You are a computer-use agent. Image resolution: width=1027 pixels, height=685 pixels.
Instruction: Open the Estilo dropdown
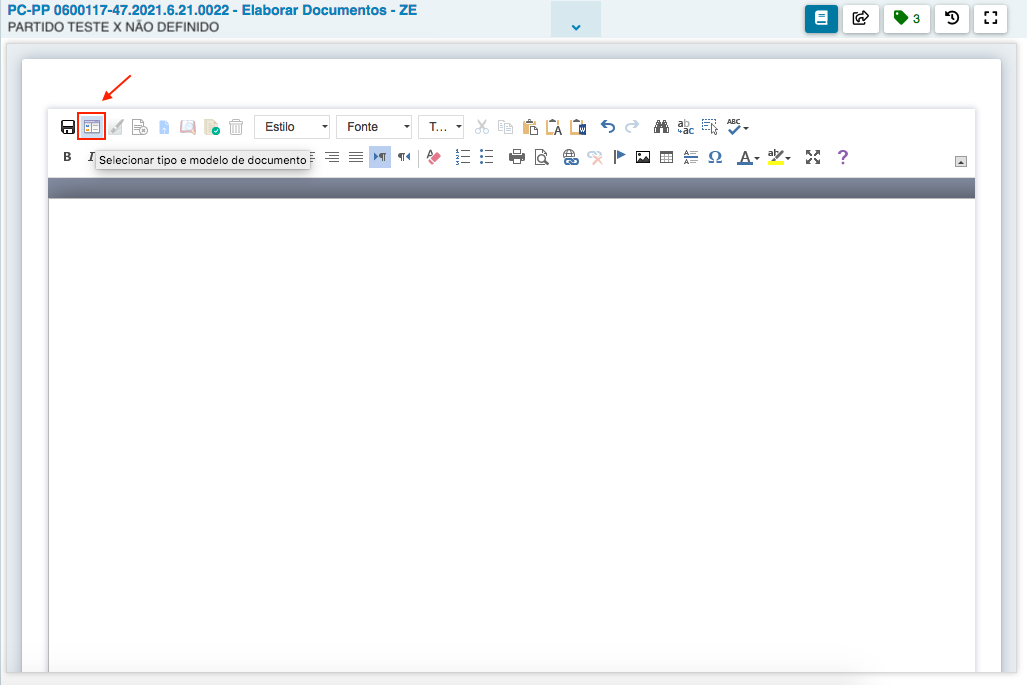coord(292,126)
